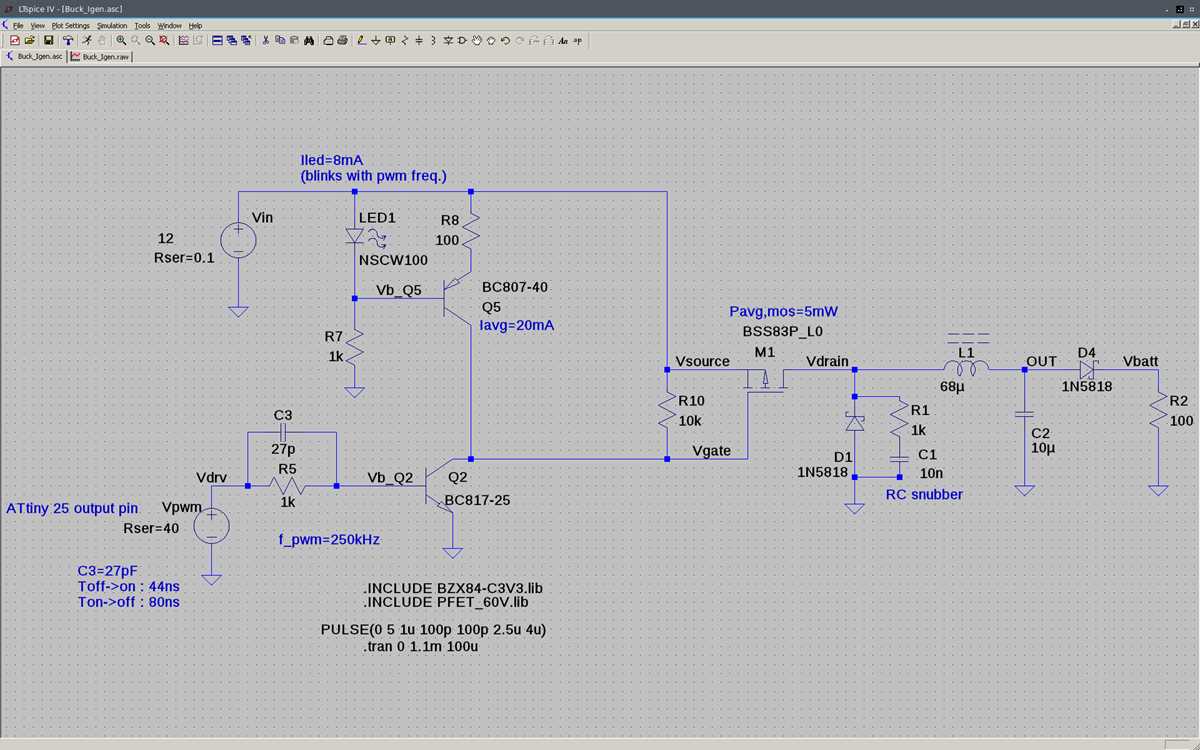Select the Copy tool icon
The width and height of the screenshot is (1200, 750).
[280, 40]
